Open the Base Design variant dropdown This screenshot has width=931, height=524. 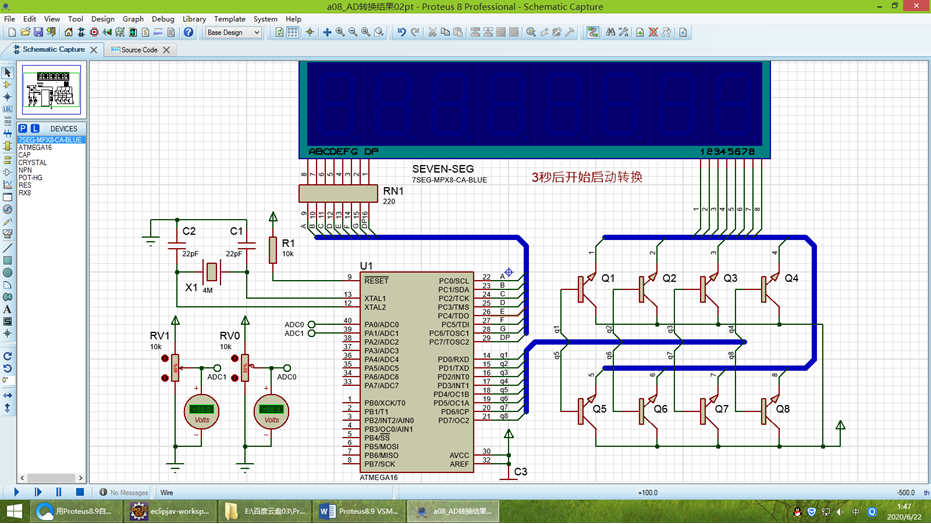coord(233,32)
